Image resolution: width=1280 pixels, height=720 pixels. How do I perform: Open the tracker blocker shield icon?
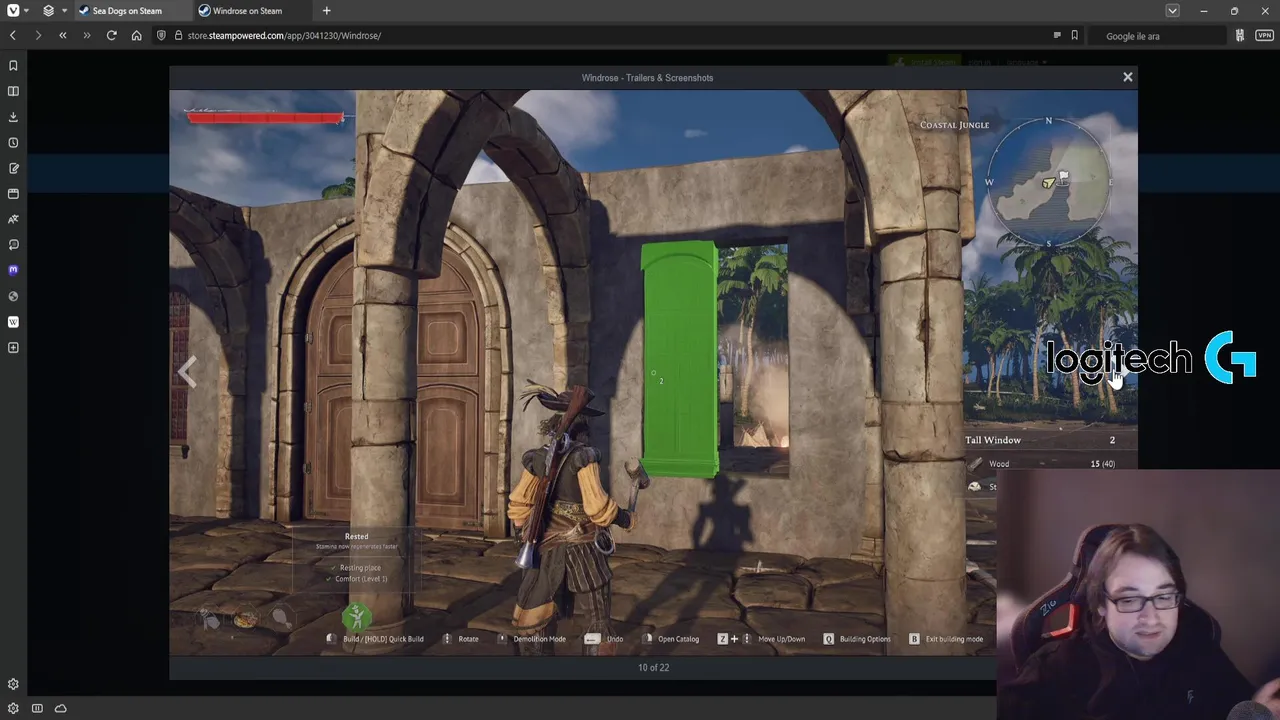161,35
